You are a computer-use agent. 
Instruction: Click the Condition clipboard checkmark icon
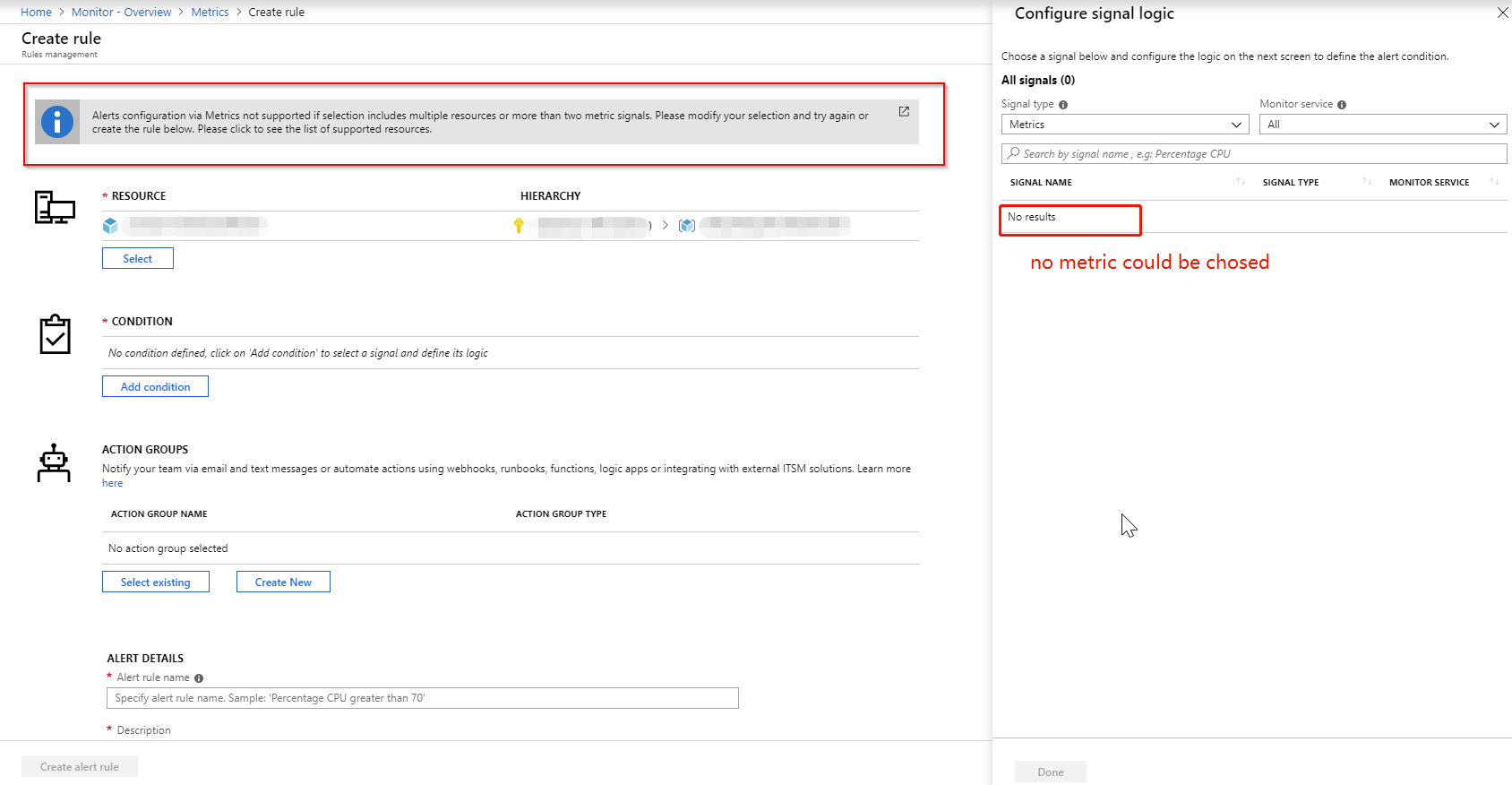coord(56,334)
